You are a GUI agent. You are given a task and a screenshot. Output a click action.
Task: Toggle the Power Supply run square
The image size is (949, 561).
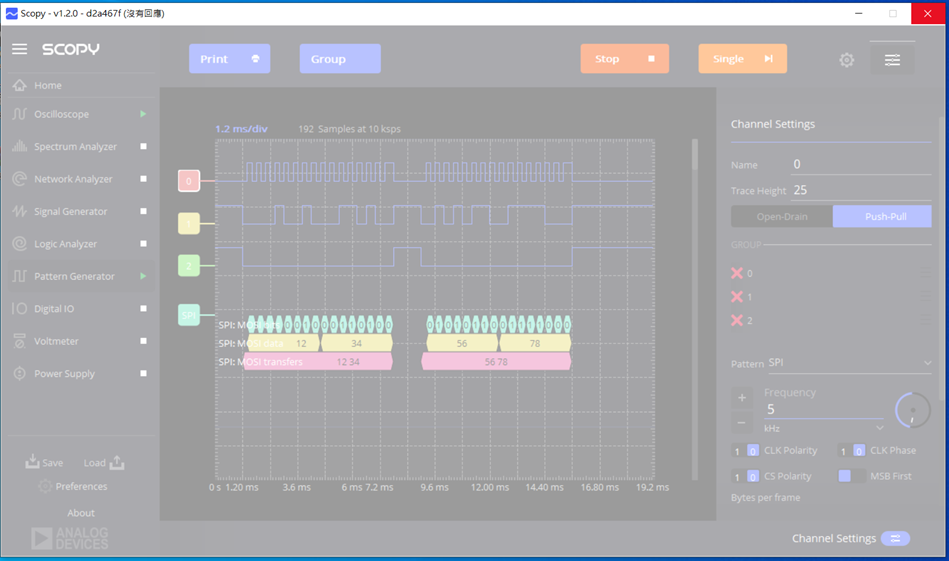click(x=143, y=373)
